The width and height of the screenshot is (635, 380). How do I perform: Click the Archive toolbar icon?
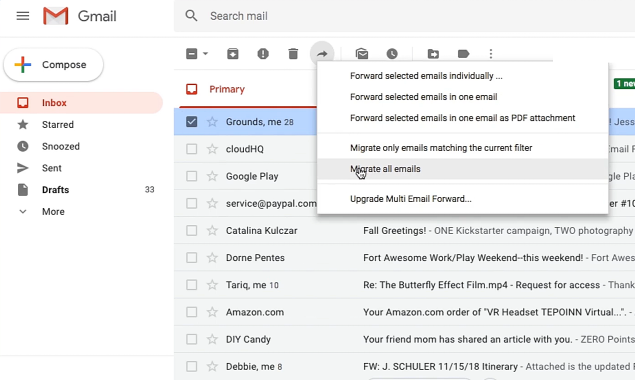tap(233, 53)
